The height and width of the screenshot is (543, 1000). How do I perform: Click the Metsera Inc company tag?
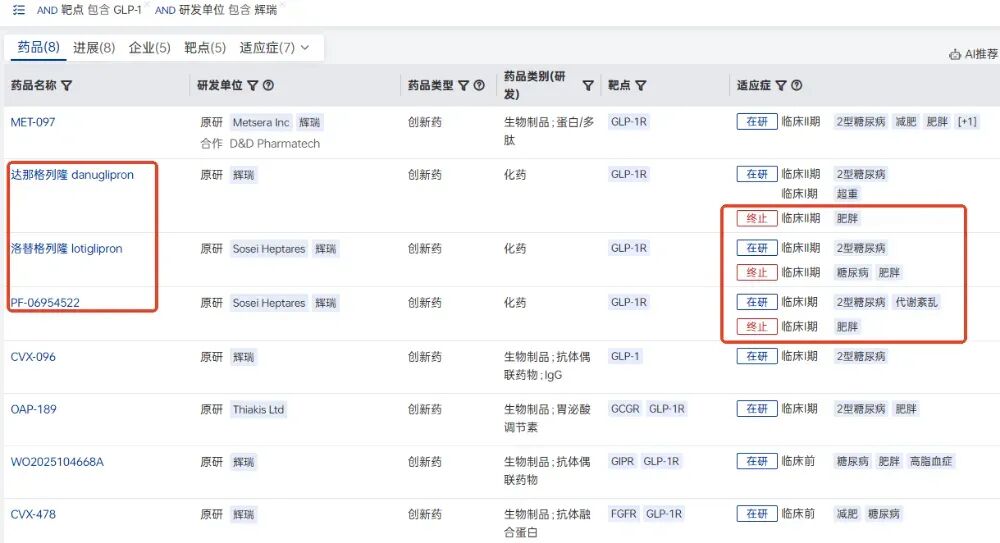pyautogui.click(x=260, y=122)
